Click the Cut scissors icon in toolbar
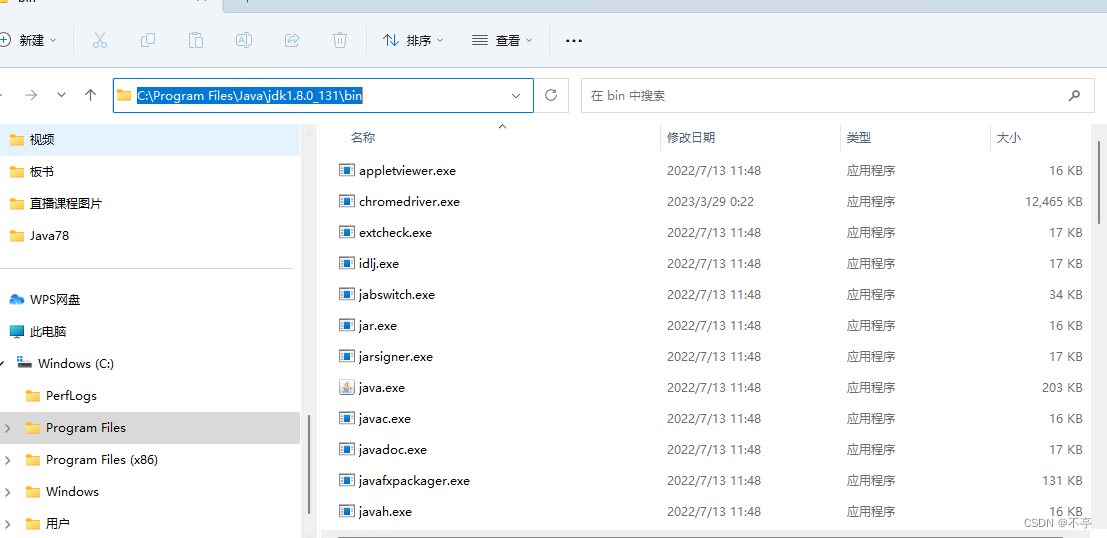Image resolution: width=1107 pixels, height=538 pixels. click(x=99, y=40)
